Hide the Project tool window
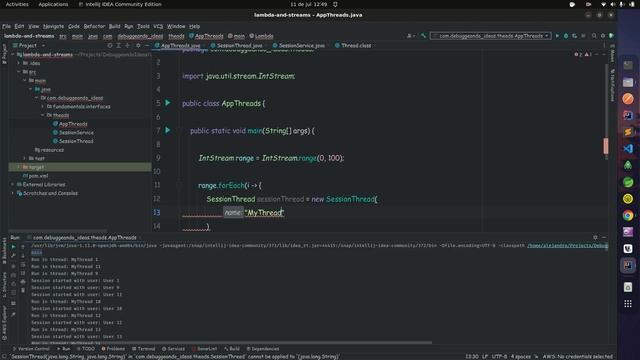The width and height of the screenshot is (640, 360). coord(147,45)
